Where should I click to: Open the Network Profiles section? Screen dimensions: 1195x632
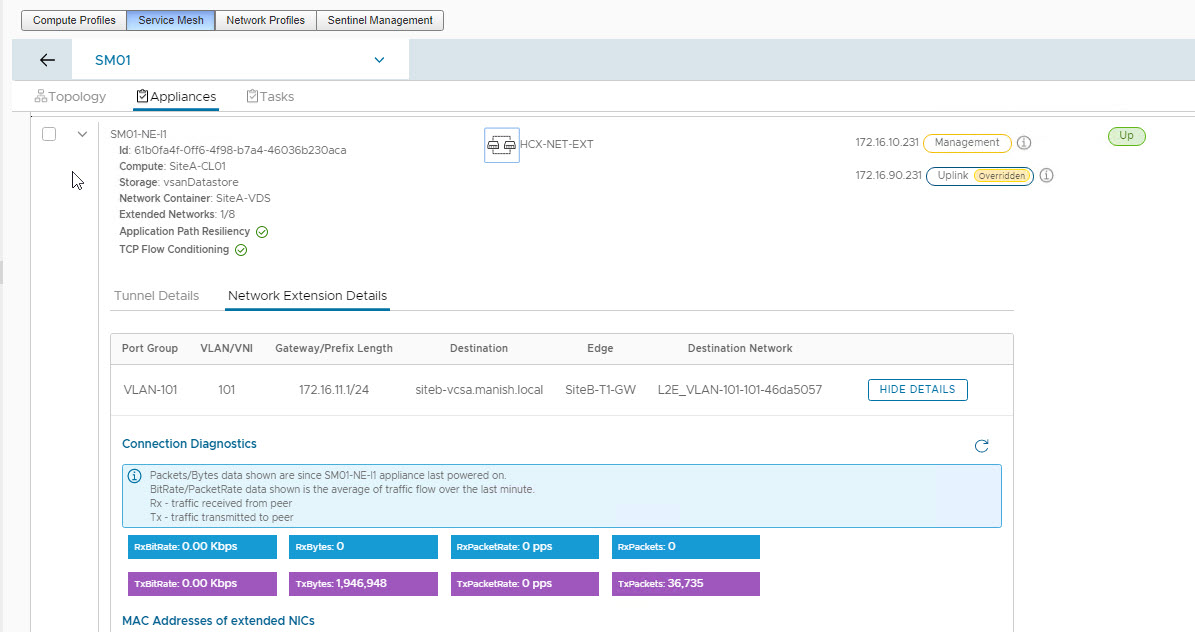265,20
